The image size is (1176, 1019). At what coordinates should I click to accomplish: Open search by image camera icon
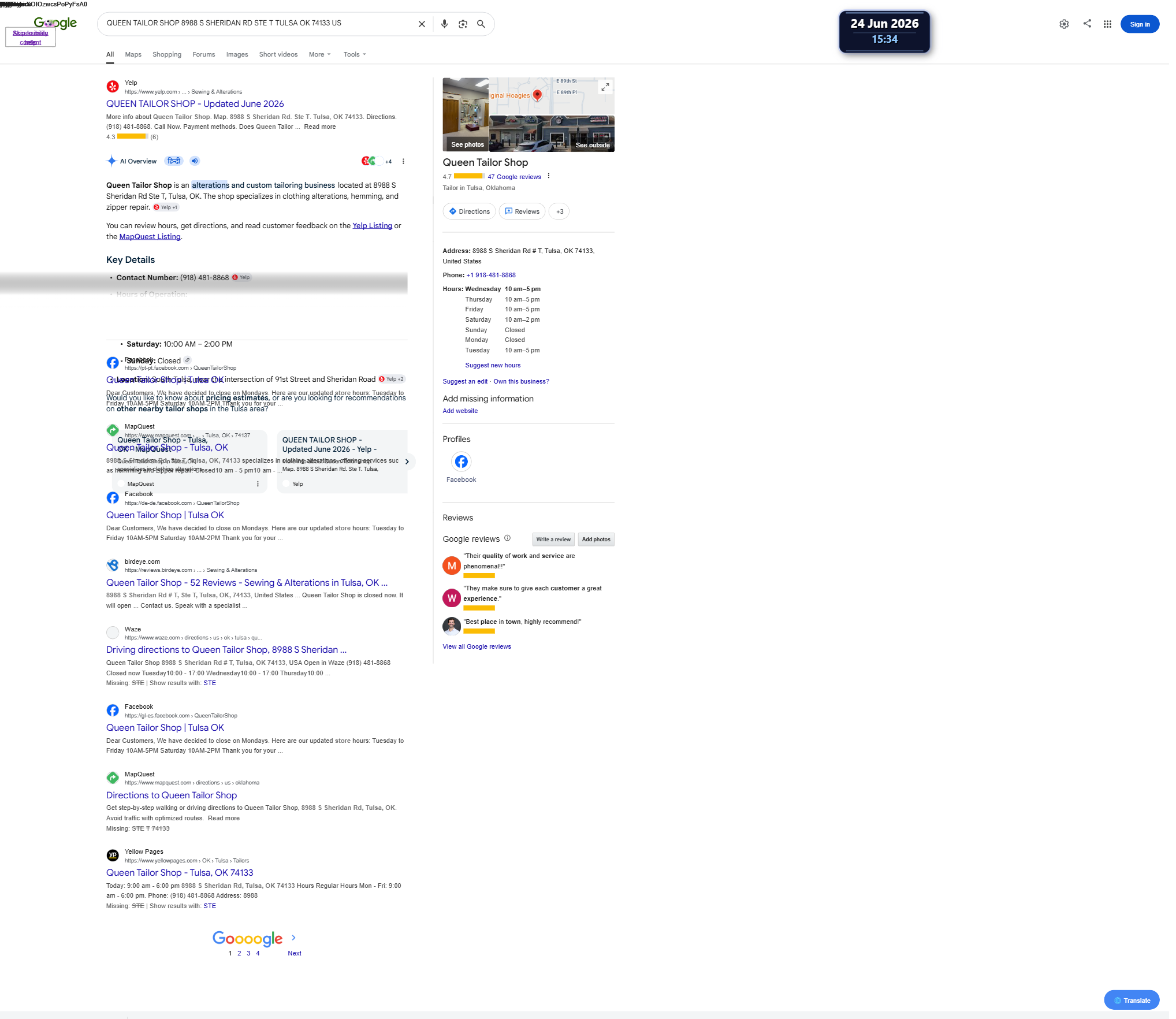[x=463, y=24]
